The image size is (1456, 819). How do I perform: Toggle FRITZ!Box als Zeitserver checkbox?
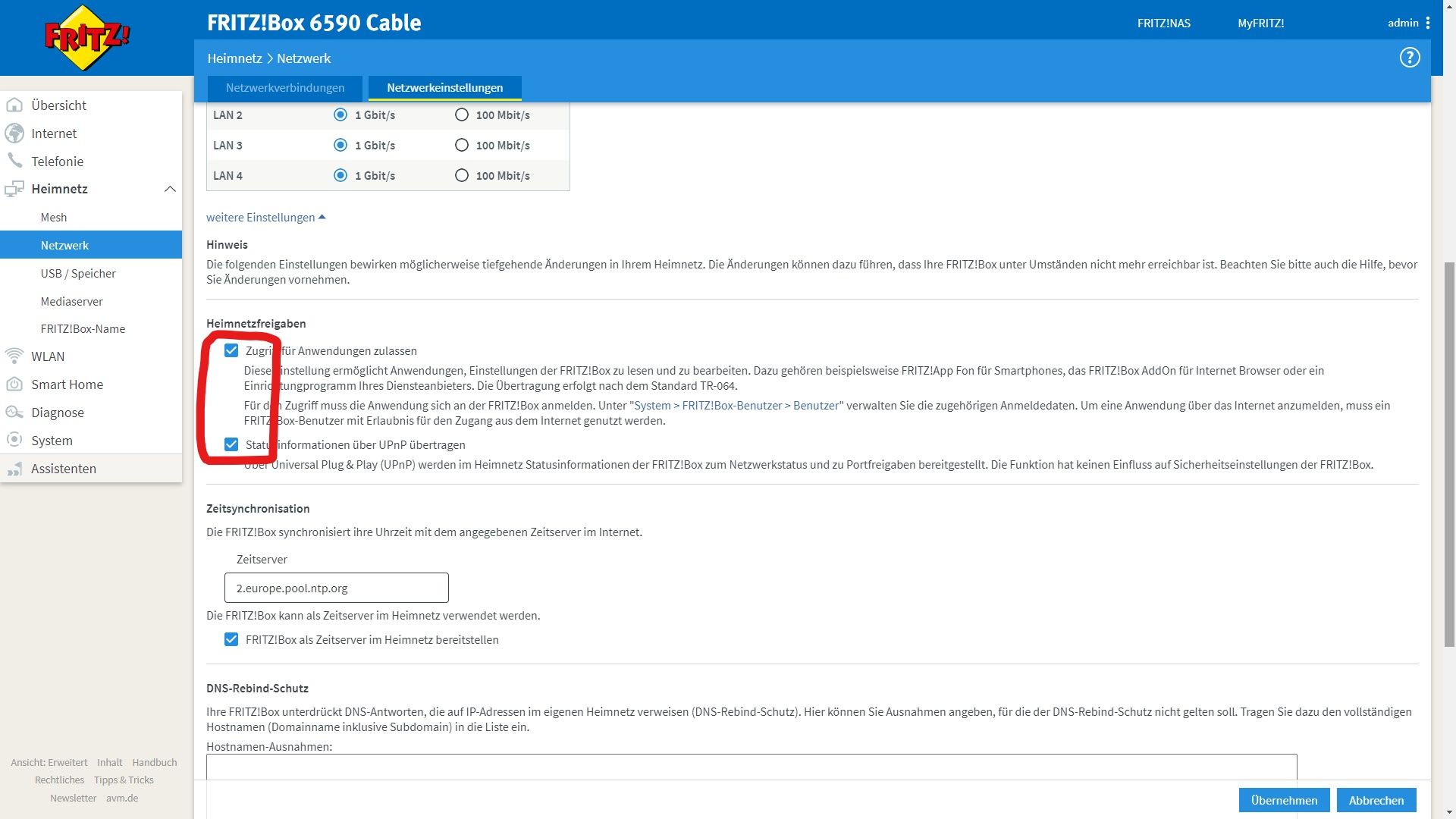[x=231, y=639]
